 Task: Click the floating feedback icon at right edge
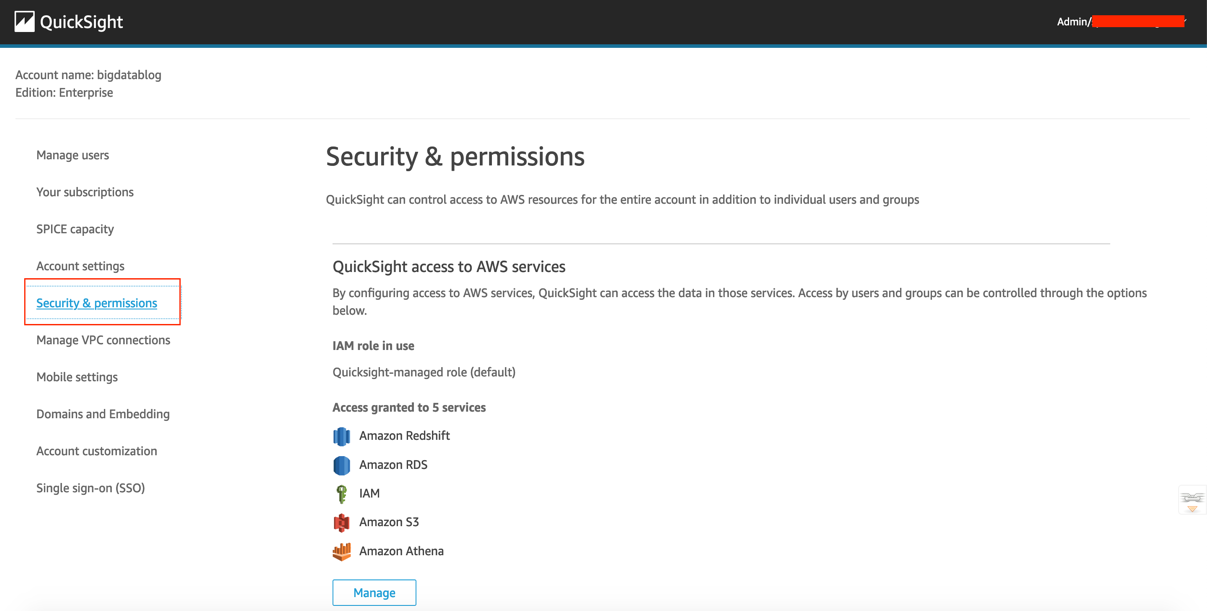point(1192,501)
